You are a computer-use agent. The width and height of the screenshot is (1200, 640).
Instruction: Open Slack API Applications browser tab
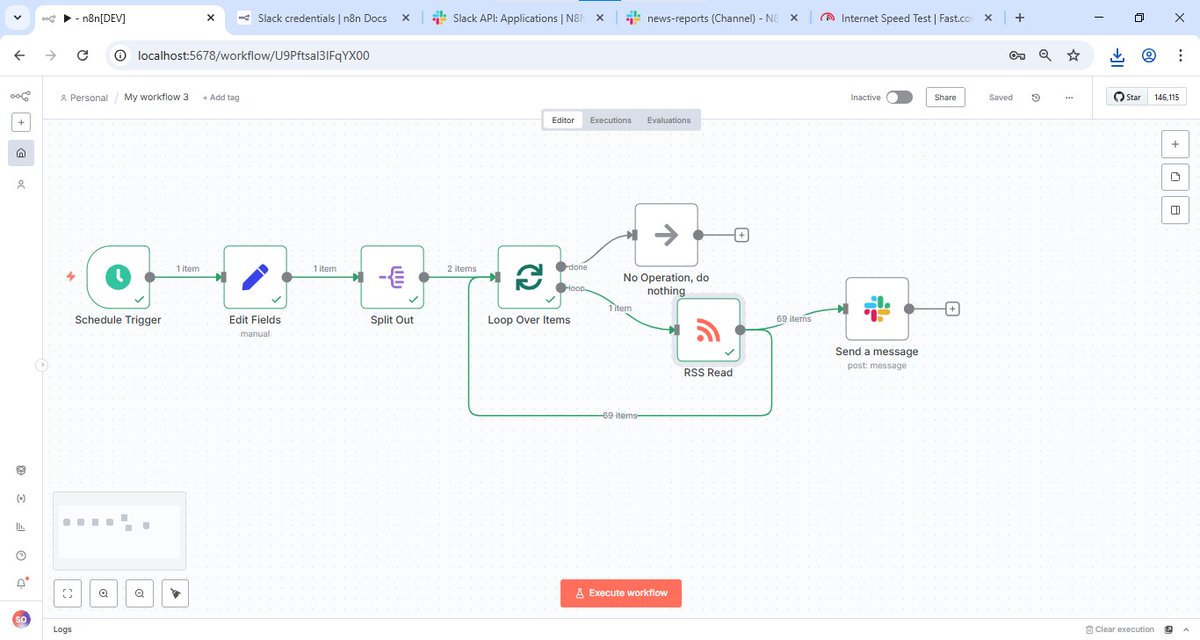[515, 18]
